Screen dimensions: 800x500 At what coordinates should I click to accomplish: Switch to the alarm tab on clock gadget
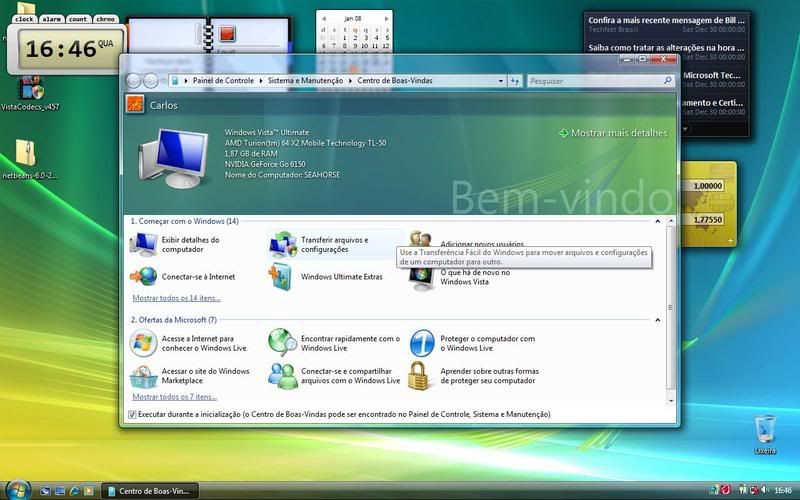[51, 19]
